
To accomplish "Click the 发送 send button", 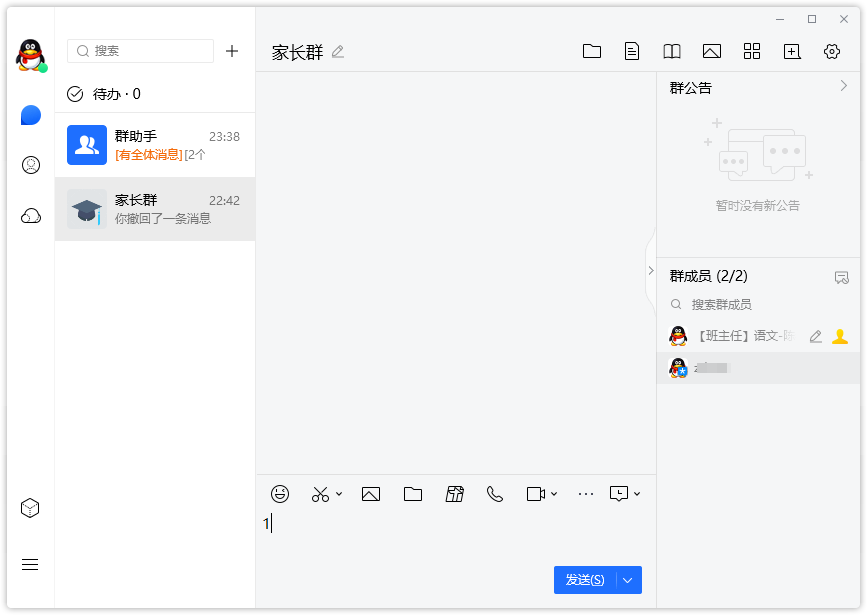I will pyautogui.click(x=585, y=580).
